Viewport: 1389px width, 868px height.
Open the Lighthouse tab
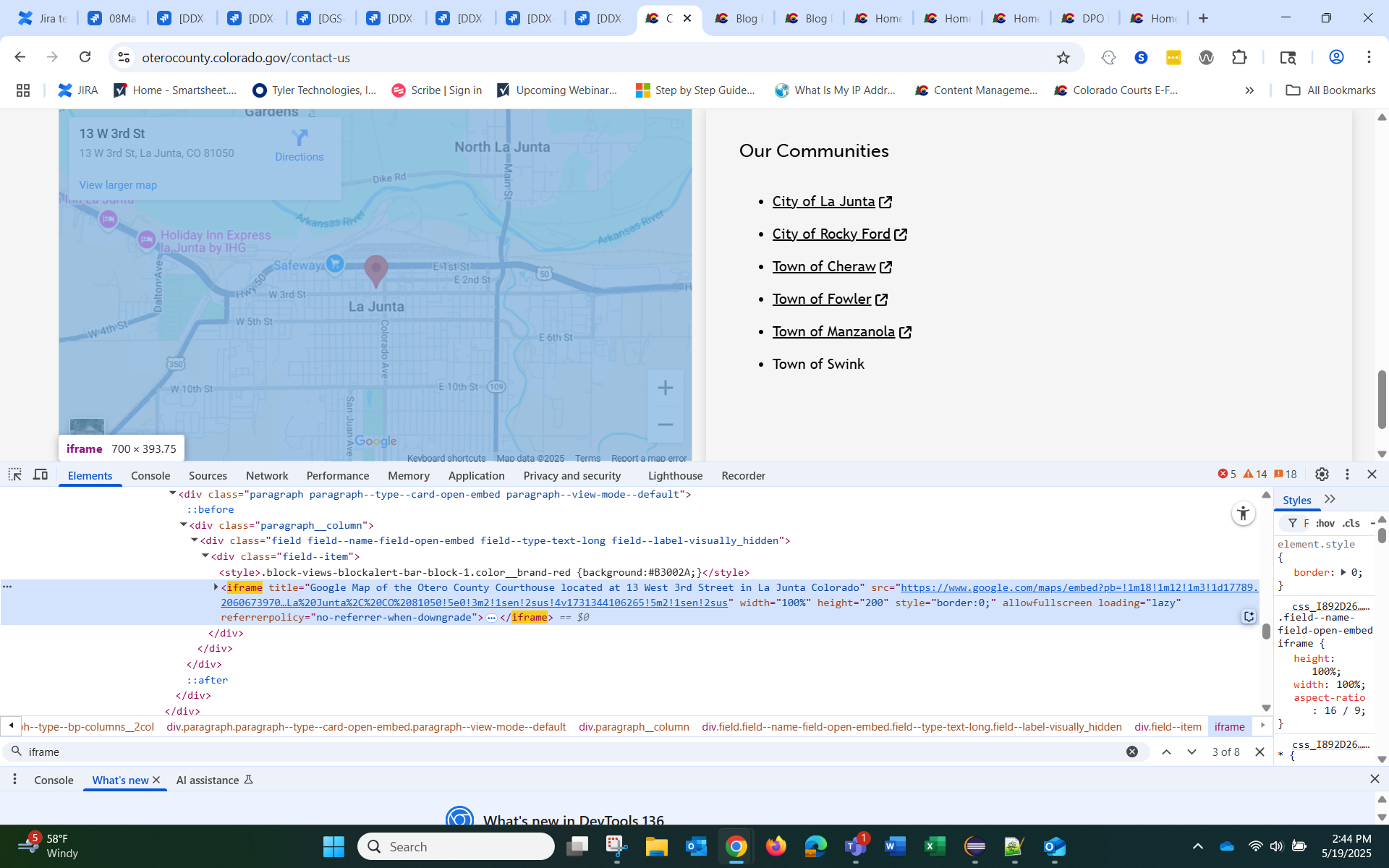[x=675, y=475]
